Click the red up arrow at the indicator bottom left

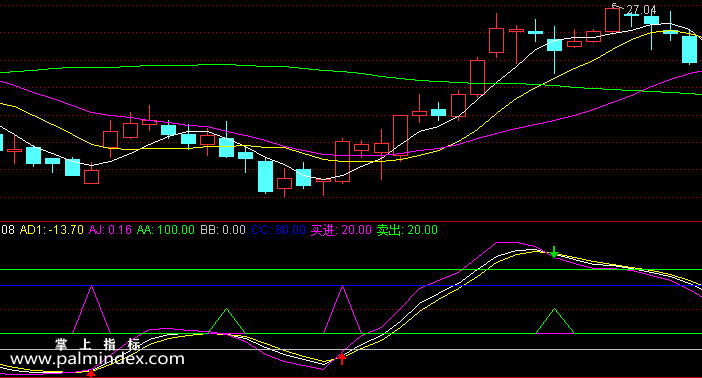click(91, 373)
